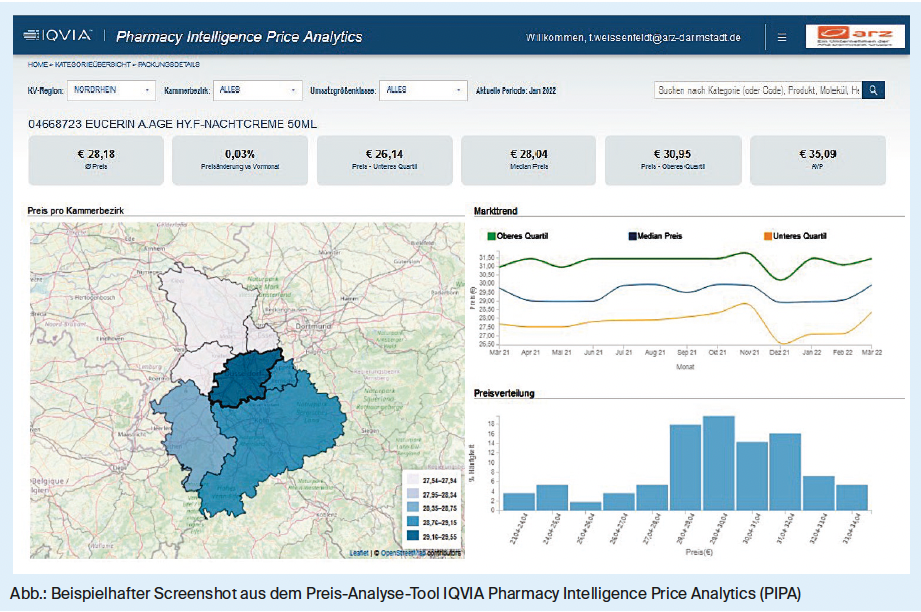Select the € 28,18 Ø Preis card
921x612 pixels.
[96, 160]
